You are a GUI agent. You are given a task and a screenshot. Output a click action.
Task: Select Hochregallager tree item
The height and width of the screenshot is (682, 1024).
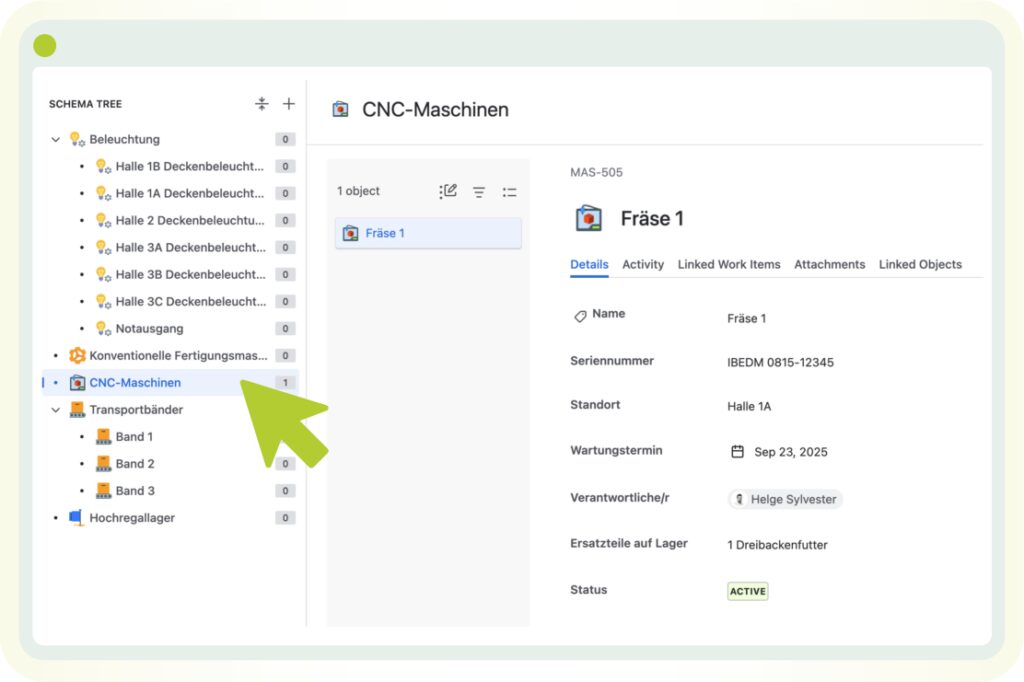tap(132, 518)
